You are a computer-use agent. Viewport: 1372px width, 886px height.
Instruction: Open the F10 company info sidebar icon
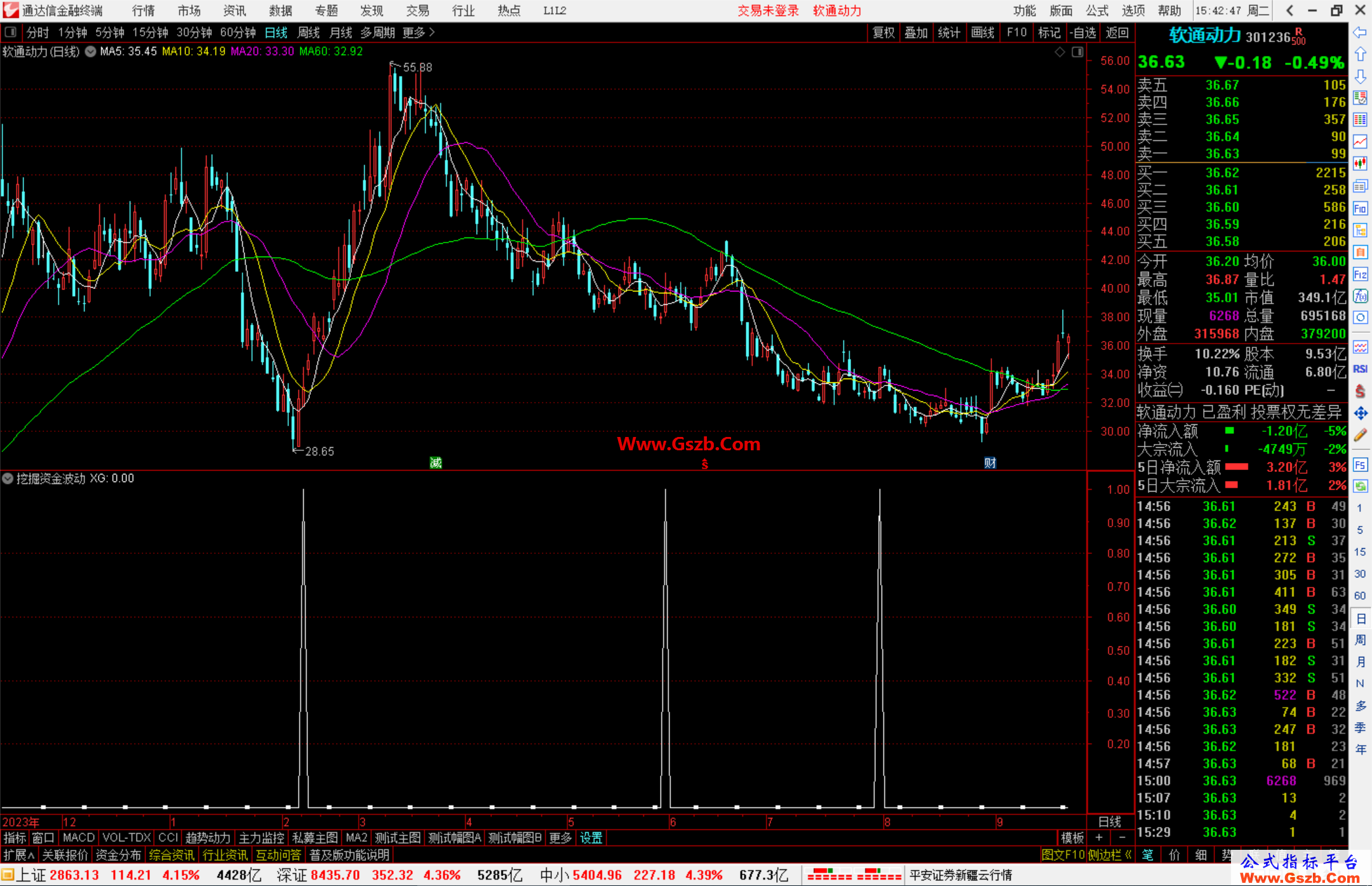(x=1360, y=208)
